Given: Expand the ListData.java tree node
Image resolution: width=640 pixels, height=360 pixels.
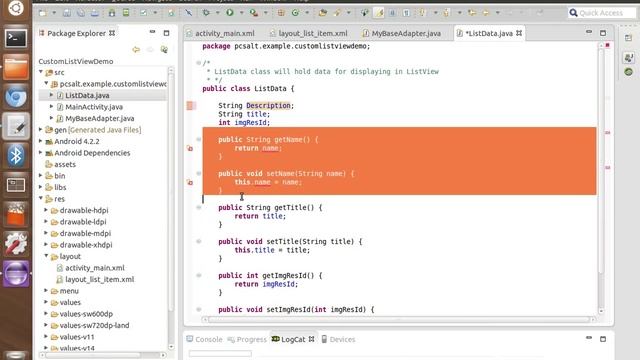Looking at the screenshot, I should point(51,95).
